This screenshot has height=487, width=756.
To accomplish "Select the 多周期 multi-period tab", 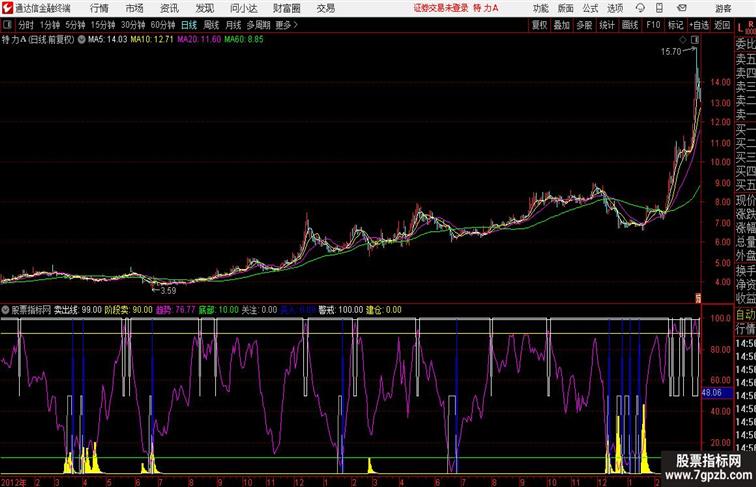I will 259,25.
